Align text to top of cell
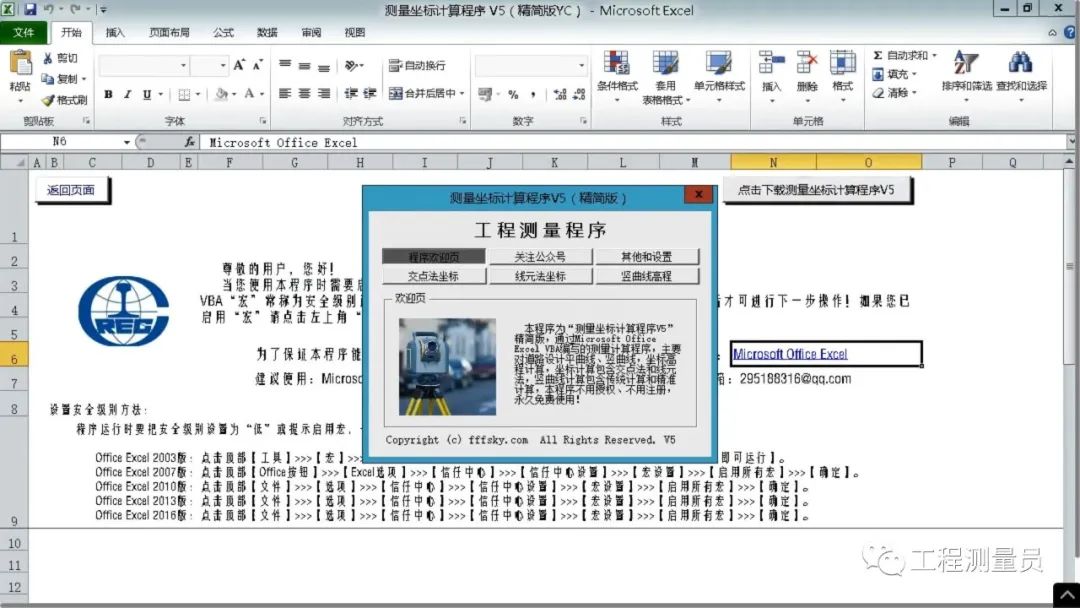Image resolution: width=1080 pixels, height=608 pixels. coord(284,65)
